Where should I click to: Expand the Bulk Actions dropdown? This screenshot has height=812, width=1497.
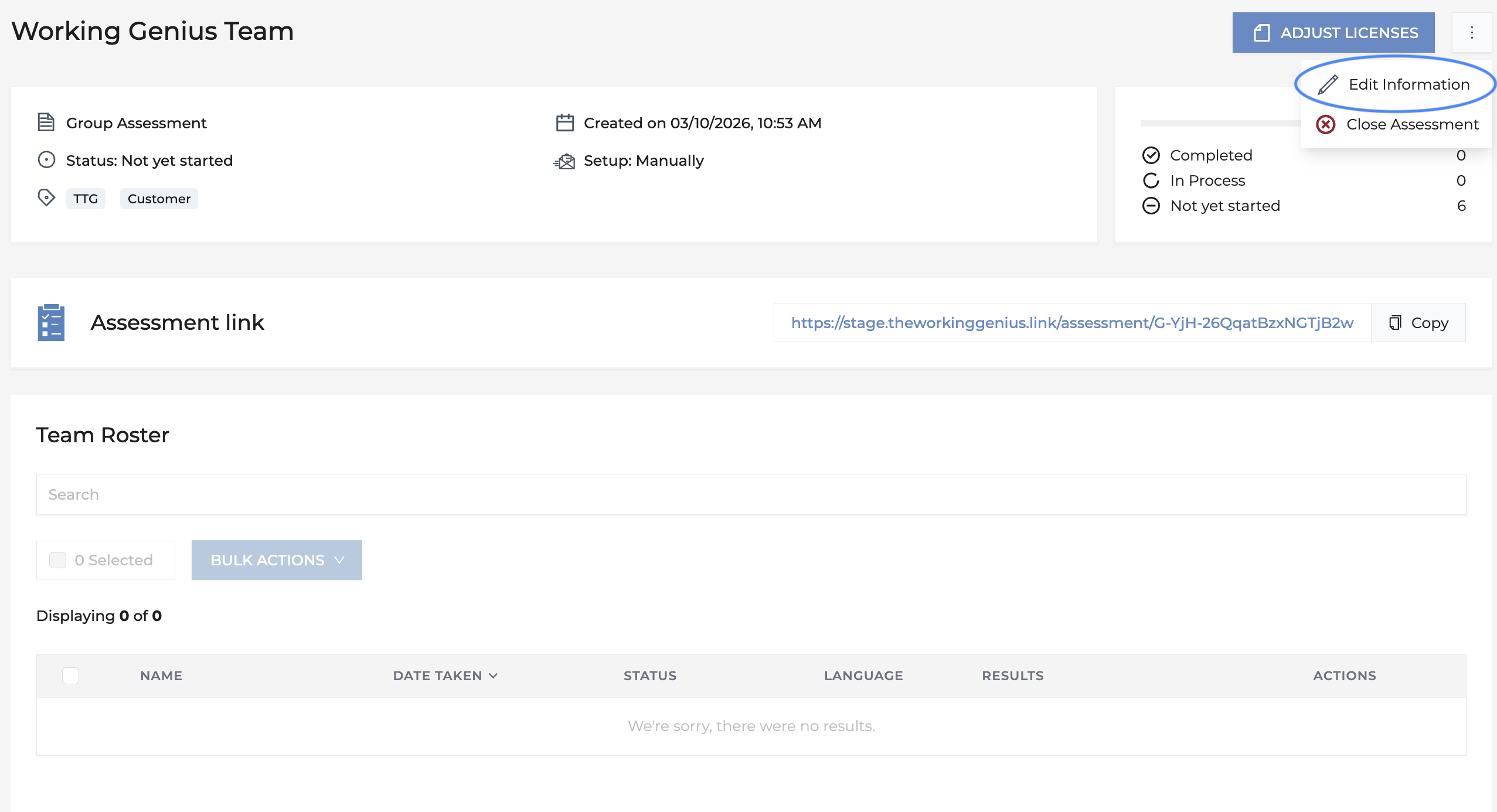click(x=277, y=560)
